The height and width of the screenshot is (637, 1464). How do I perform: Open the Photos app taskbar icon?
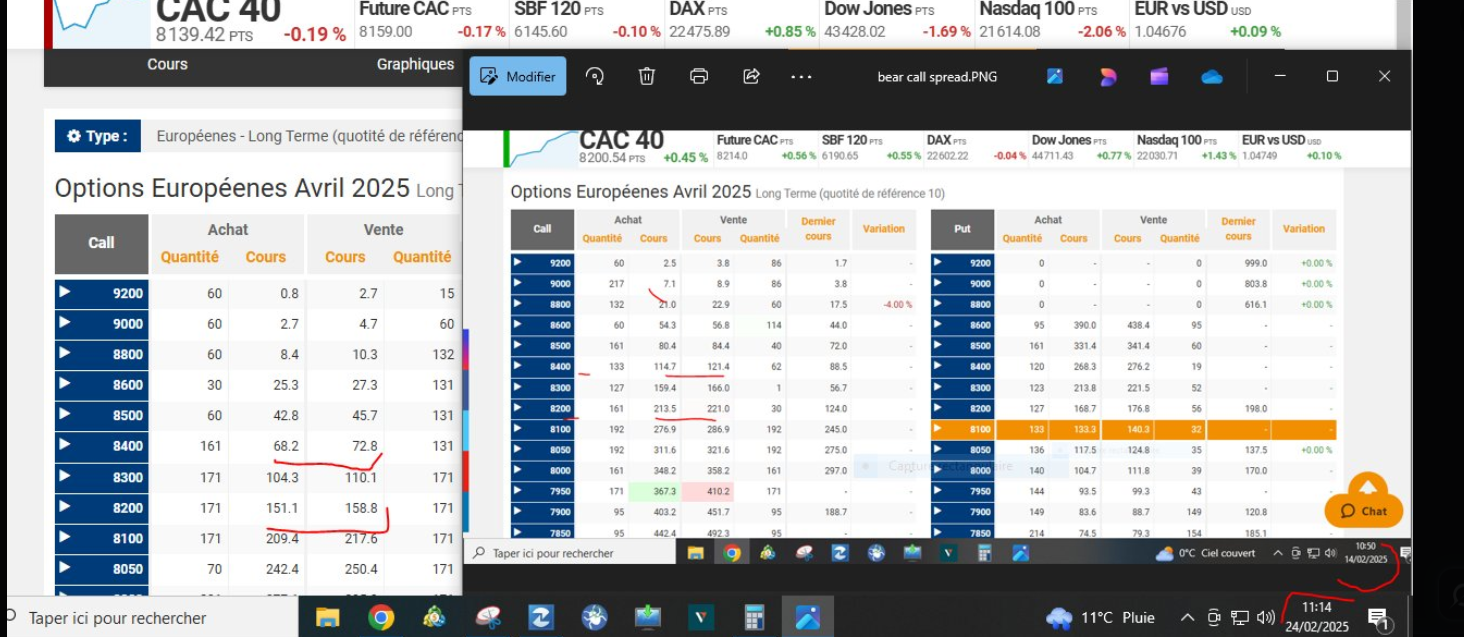(x=808, y=618)
